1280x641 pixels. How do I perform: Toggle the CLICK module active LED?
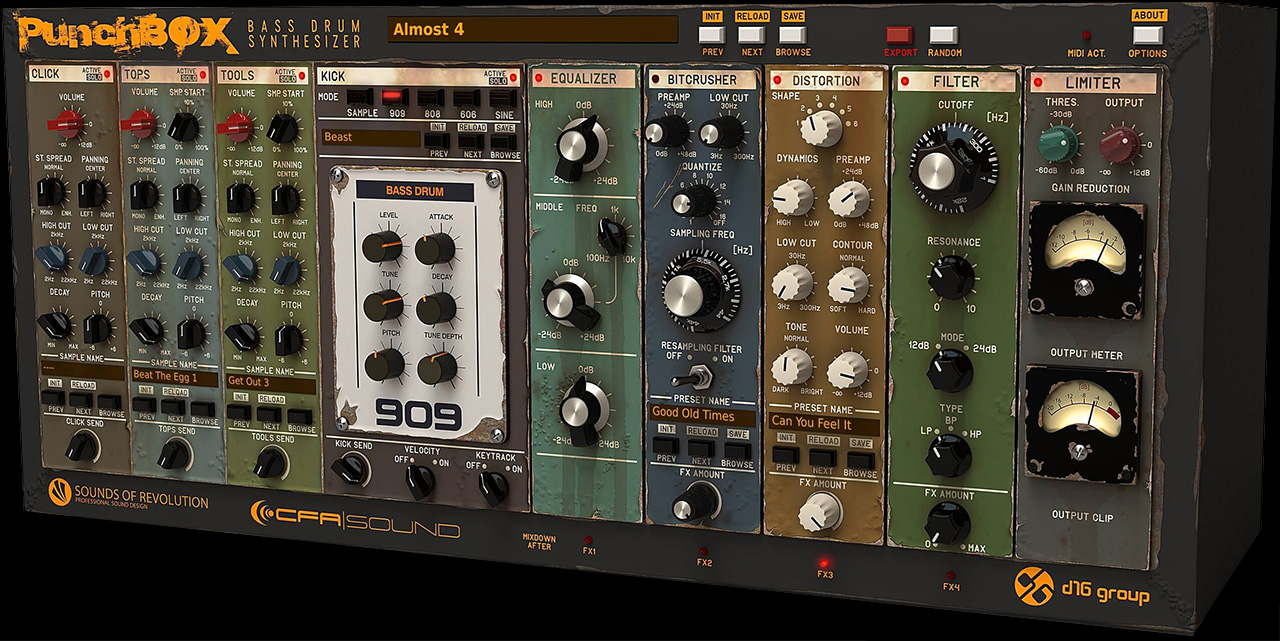(107, 76)
